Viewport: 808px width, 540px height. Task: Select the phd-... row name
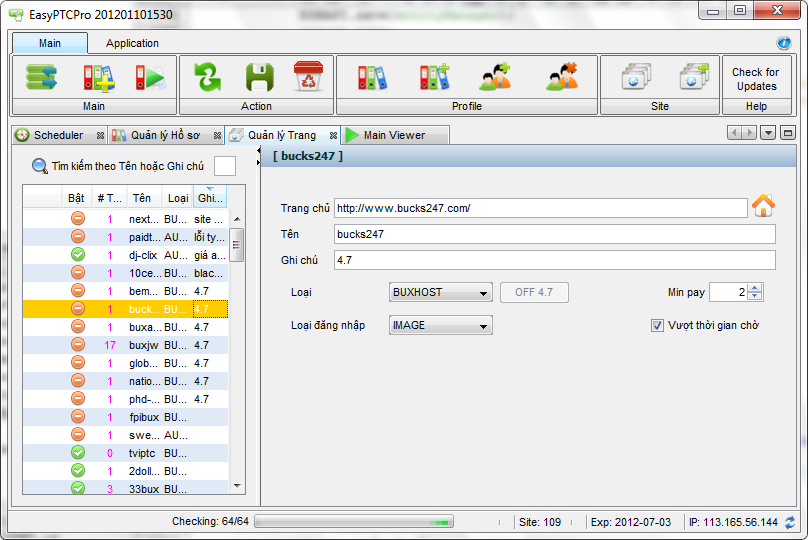click(x=144, y=399)
